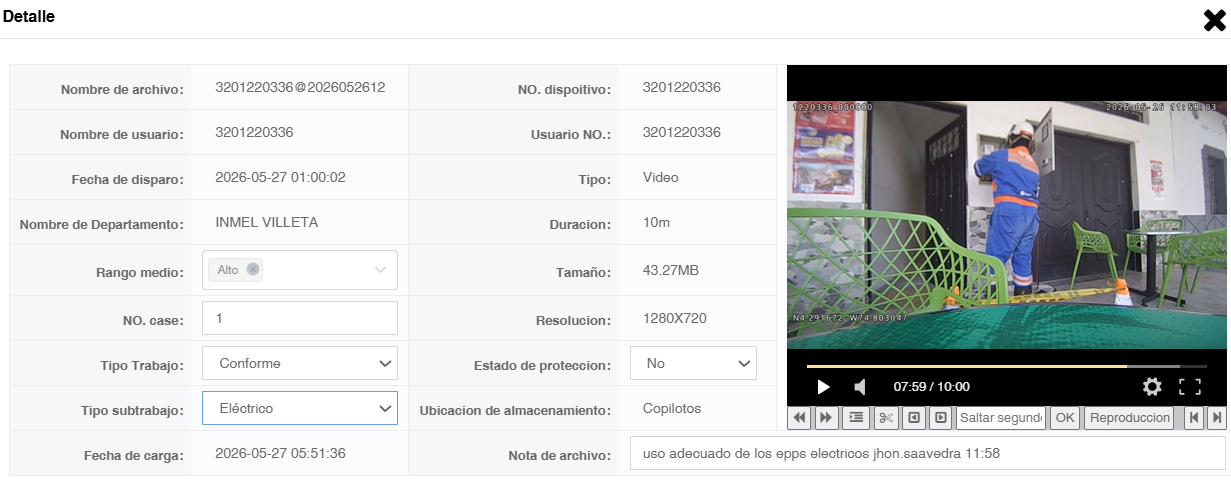Viewport: 1231px width, 486px height.
Task: Close the Detalle dialog
Action: click(x=1214, y=20)
